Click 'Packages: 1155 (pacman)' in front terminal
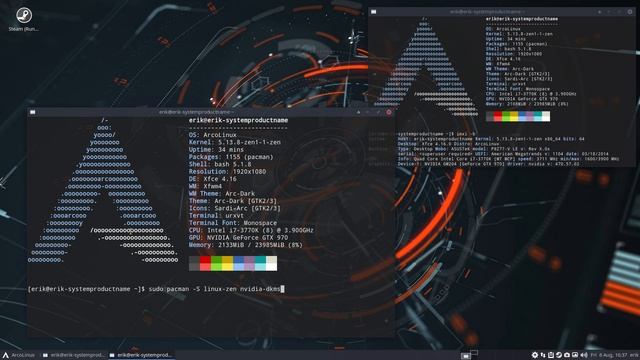640x360 pixels. tap(231, 157)
